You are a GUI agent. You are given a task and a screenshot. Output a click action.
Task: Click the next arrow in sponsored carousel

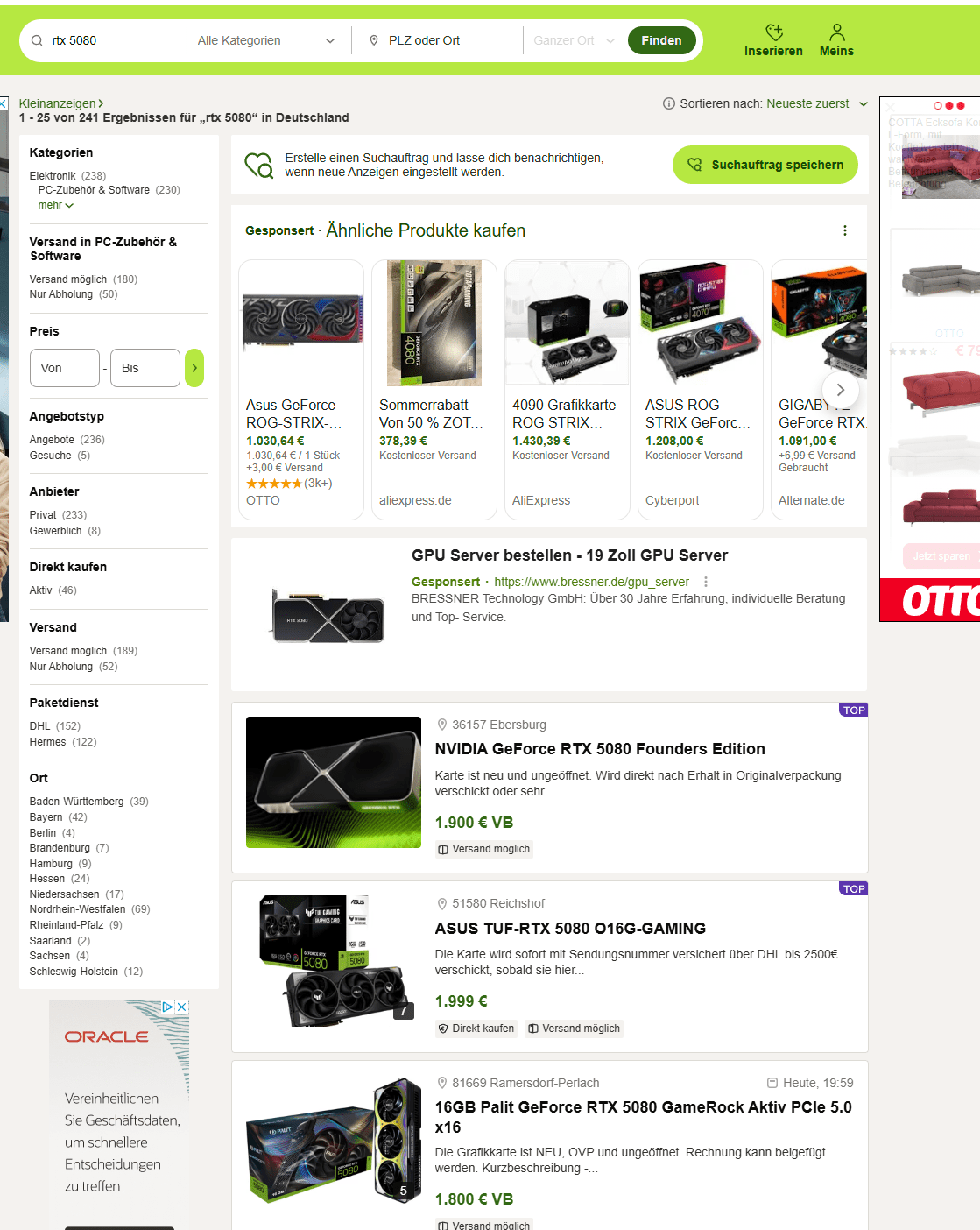[840, 390]
